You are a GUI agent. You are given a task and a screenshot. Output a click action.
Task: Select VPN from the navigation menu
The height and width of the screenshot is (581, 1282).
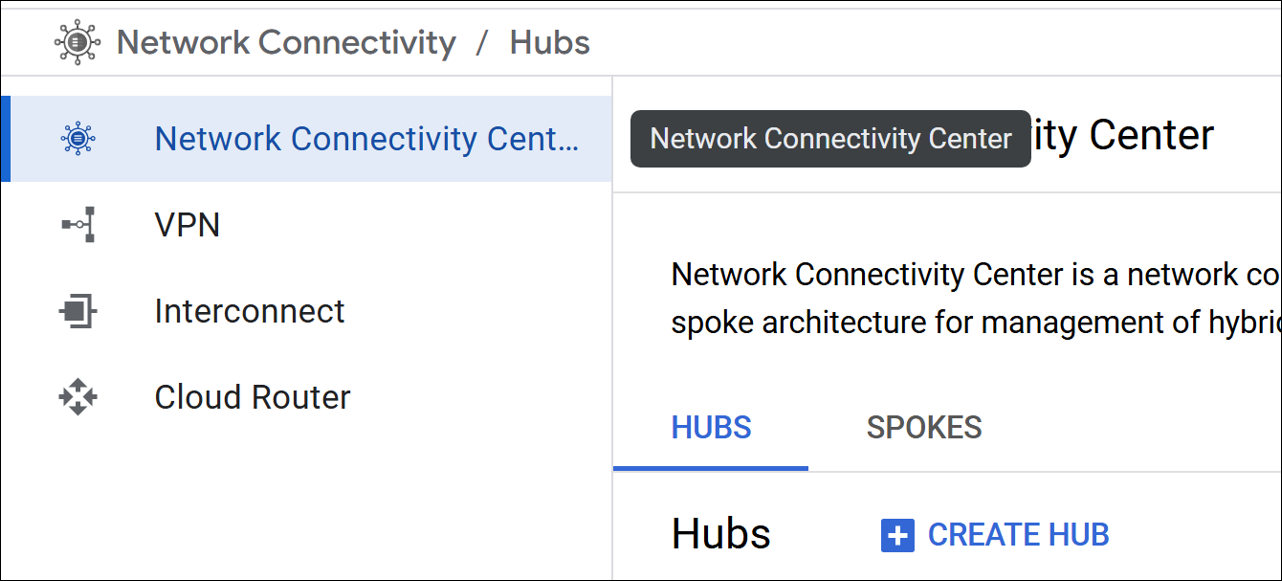187,224
